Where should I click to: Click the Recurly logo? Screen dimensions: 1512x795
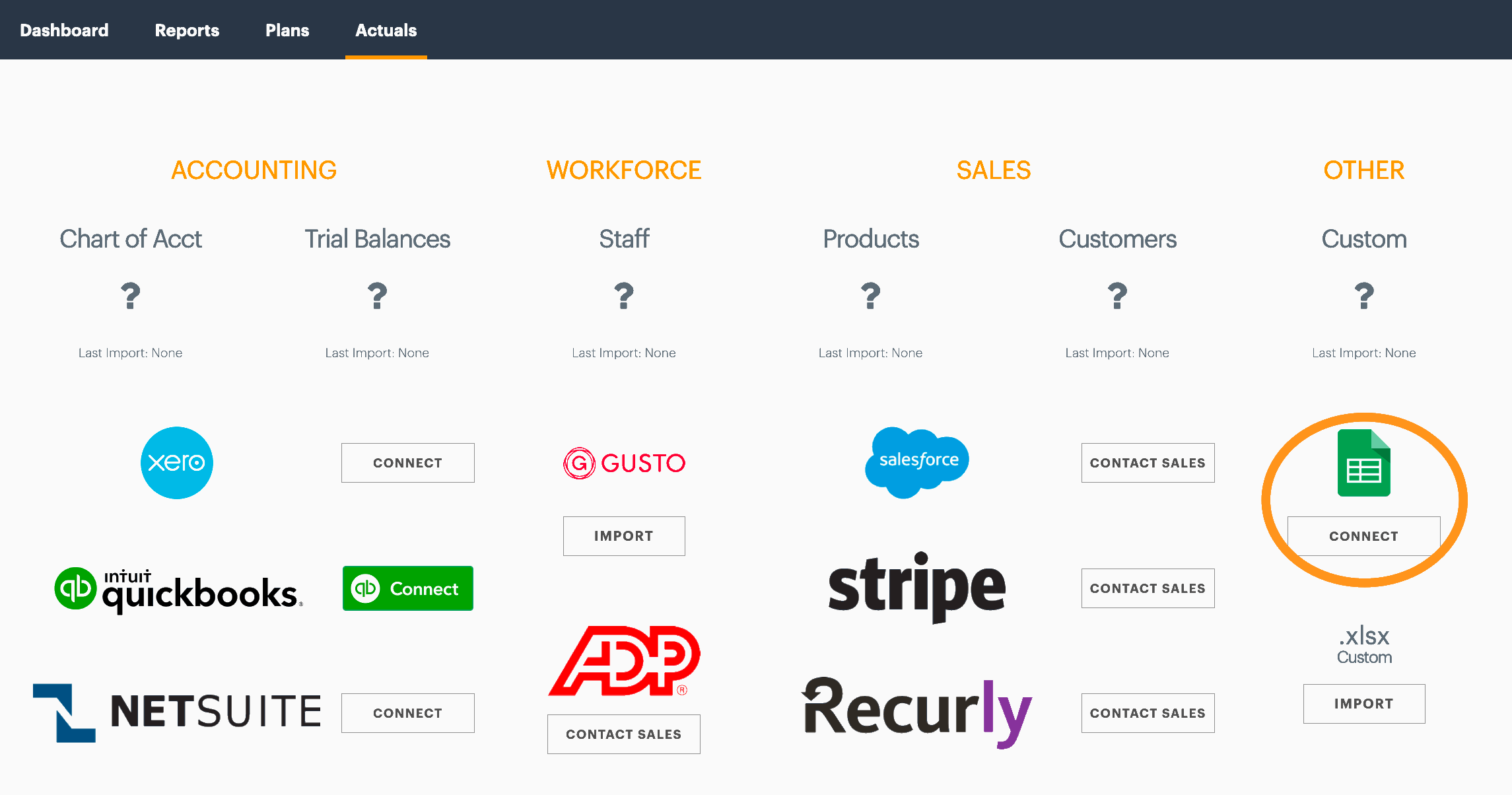click(917, 713)
